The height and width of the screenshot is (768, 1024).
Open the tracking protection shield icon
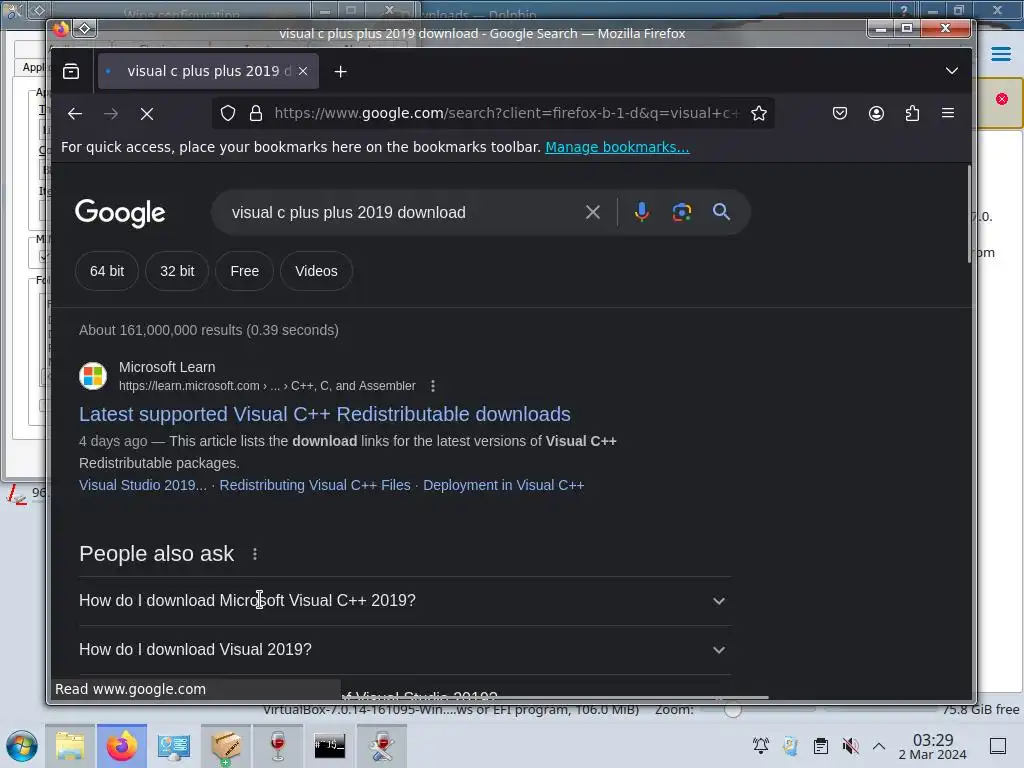pyautogui.click(x=227, y=113)
